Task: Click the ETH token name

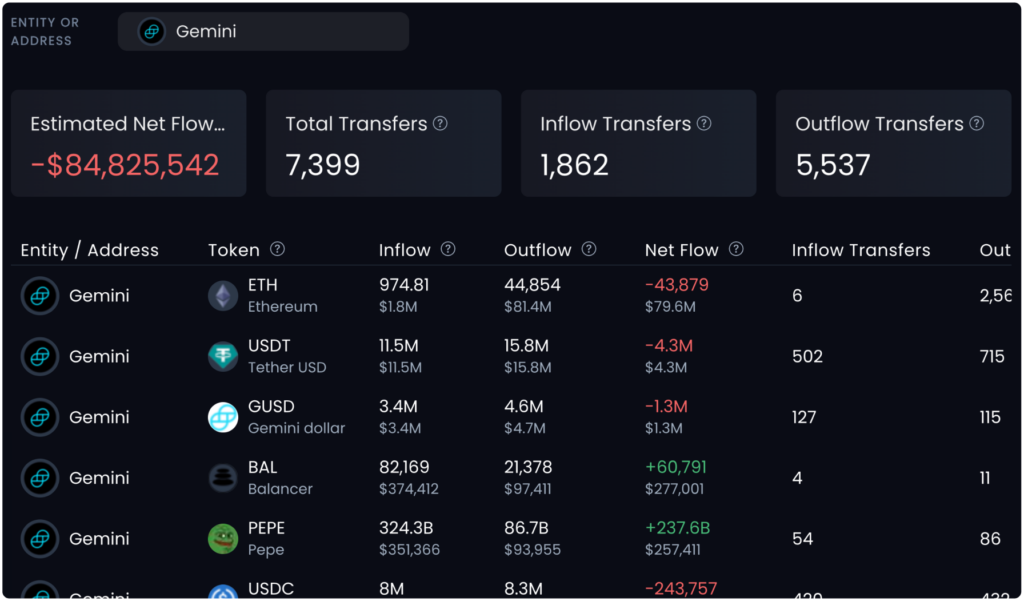Action: [263, 285]
